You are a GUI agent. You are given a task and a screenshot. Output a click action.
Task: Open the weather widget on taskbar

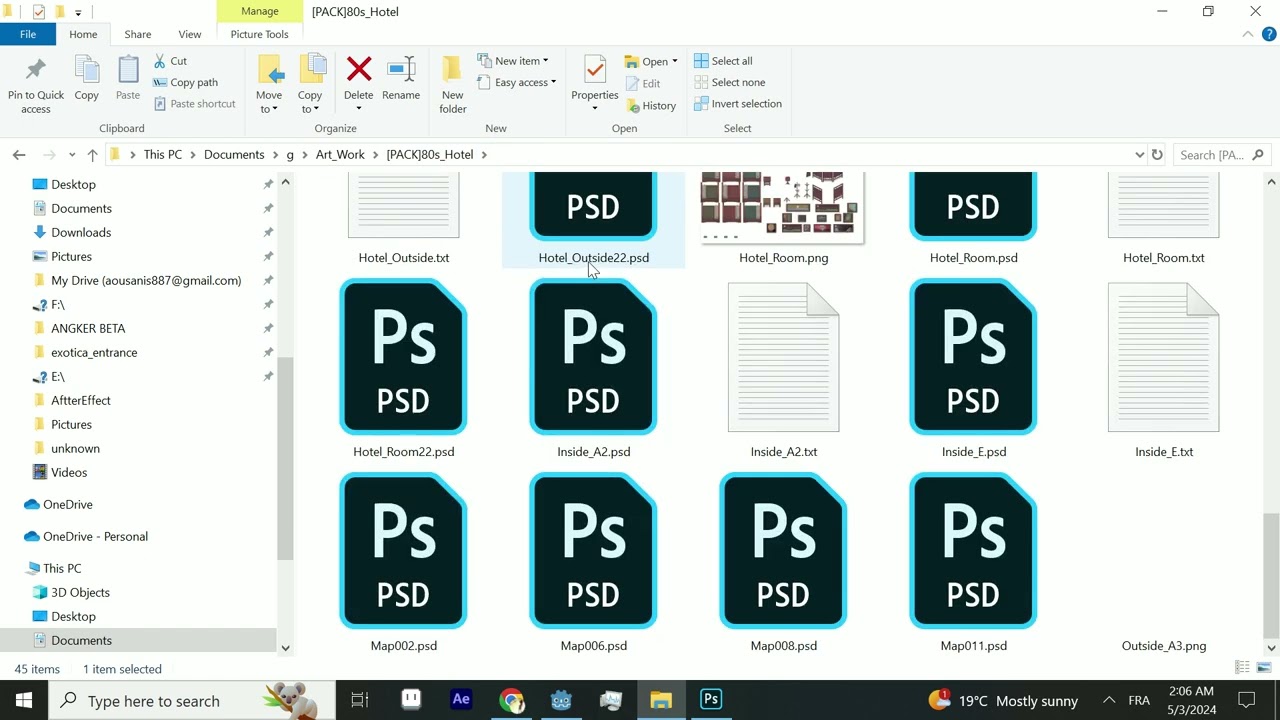point(1003,700)
